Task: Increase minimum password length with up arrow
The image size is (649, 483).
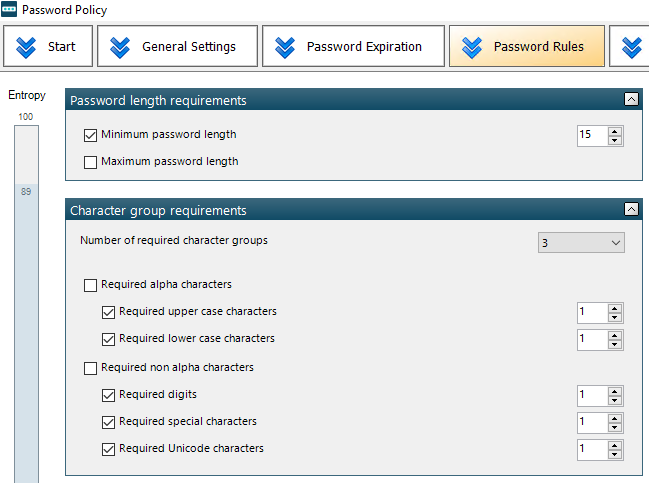Action: [x=615, y=131]
